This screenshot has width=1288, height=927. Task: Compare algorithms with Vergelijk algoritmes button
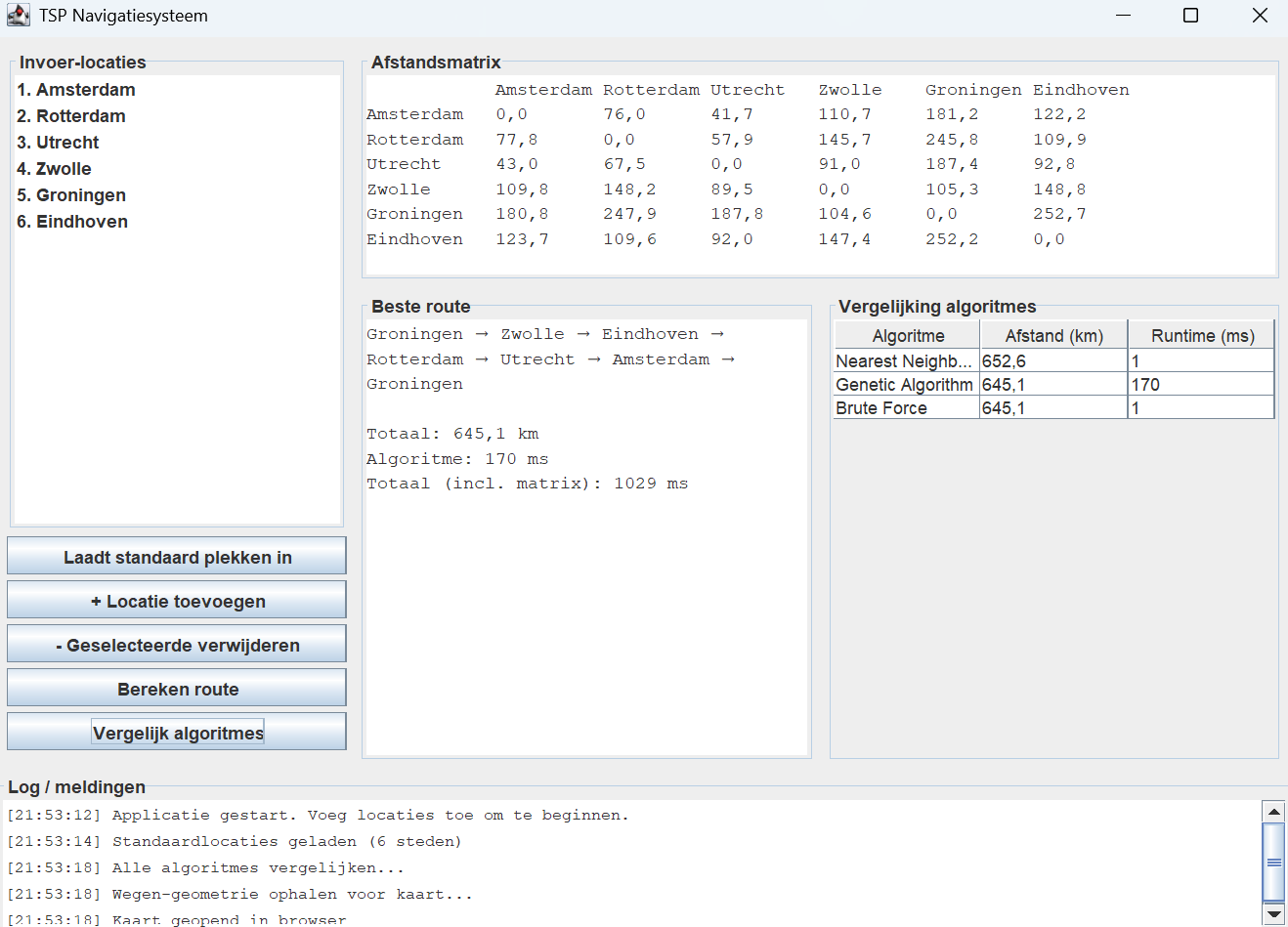(x=177, y=732)
